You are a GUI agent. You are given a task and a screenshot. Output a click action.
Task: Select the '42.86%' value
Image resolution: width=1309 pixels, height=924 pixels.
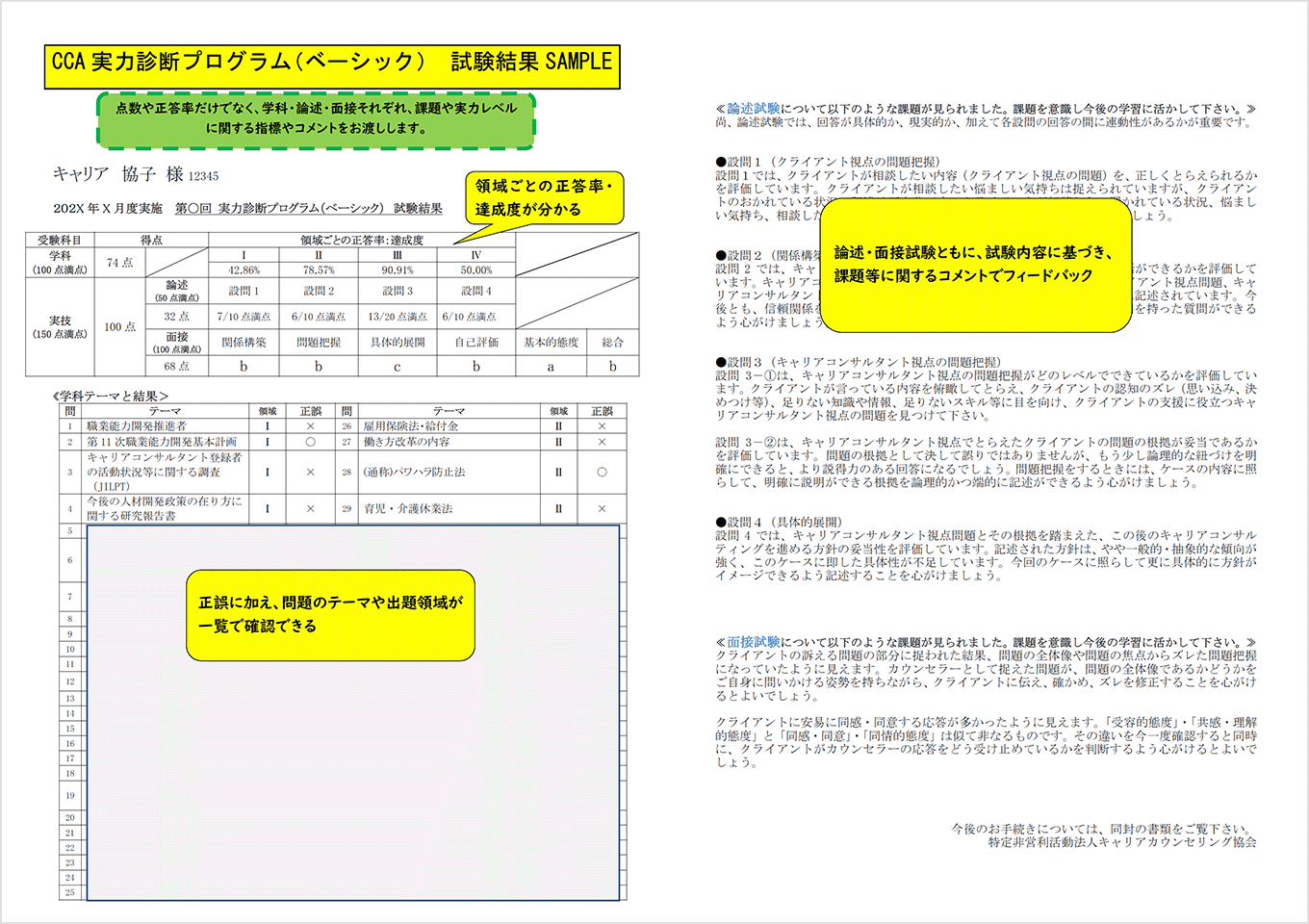click(244, 270)
